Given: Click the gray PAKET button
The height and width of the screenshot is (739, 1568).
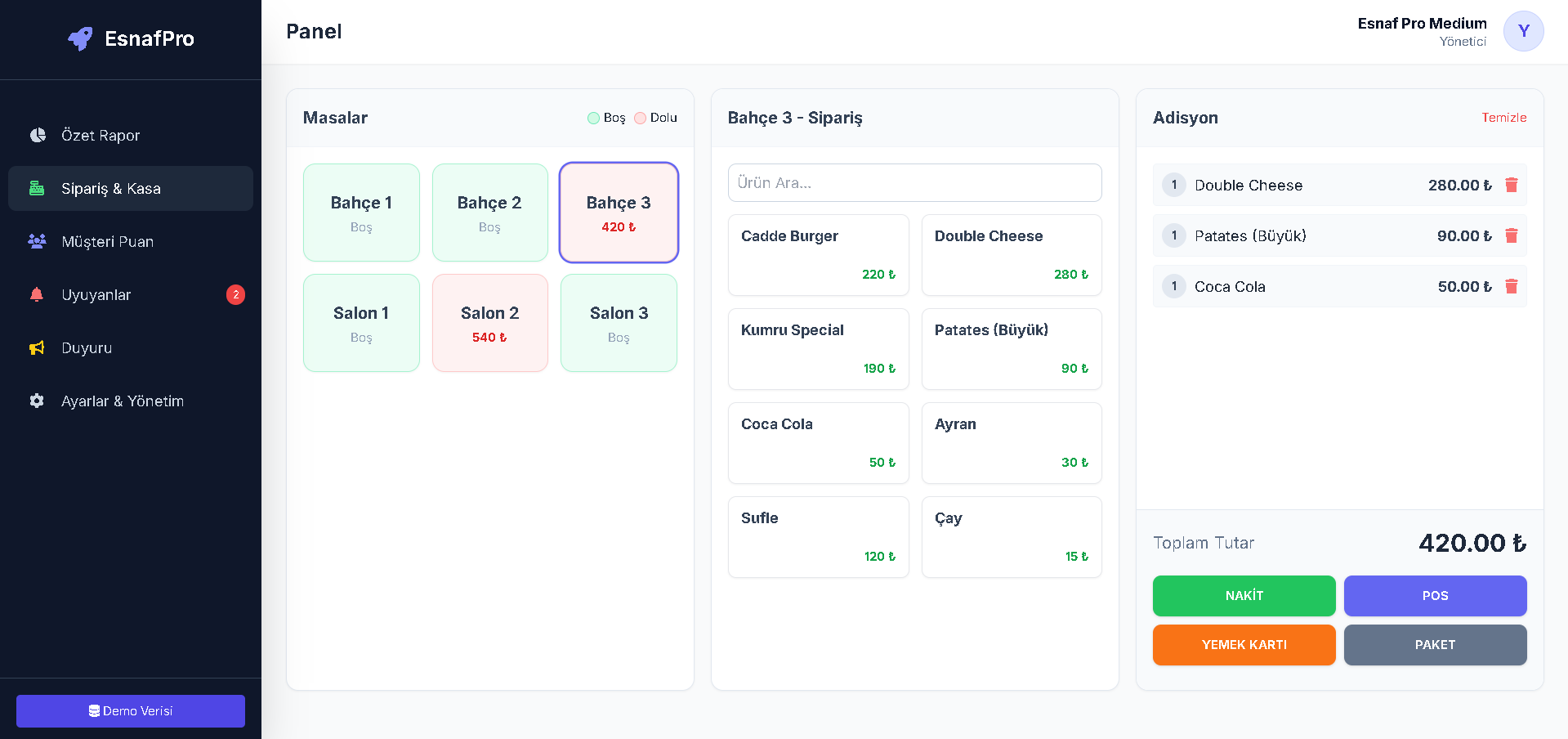Looking at the screenshot, I should (1434, 645).
